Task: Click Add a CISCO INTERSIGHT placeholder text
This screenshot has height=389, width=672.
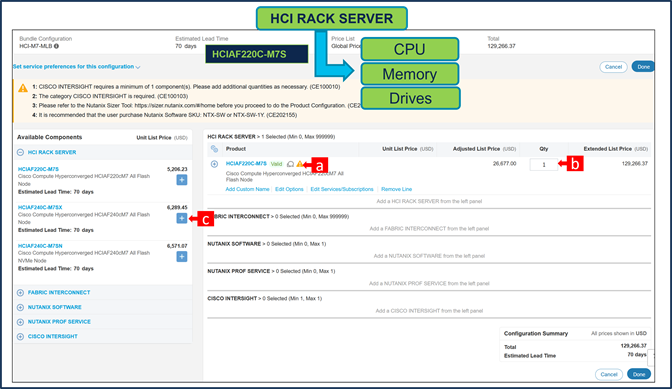Action: [429, 311]
